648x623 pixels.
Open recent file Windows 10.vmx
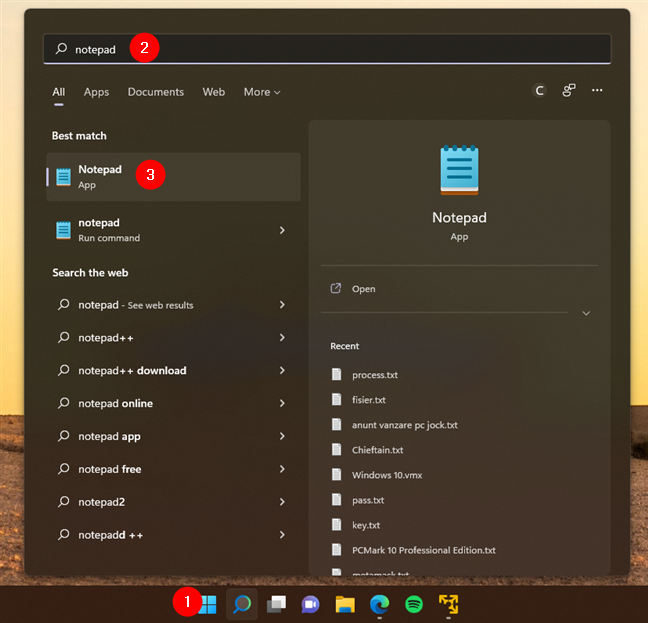[x=387, y=475]
